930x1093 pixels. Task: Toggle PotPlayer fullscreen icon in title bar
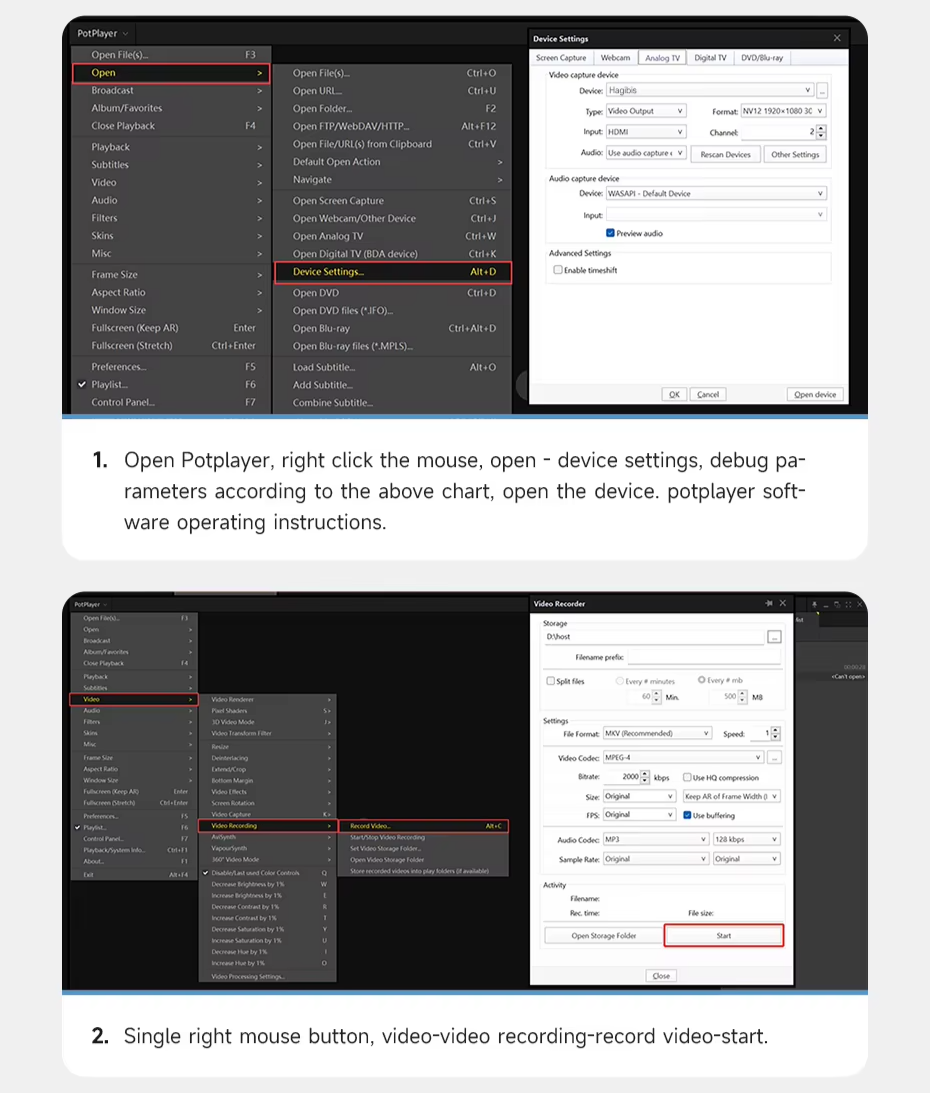848,604
